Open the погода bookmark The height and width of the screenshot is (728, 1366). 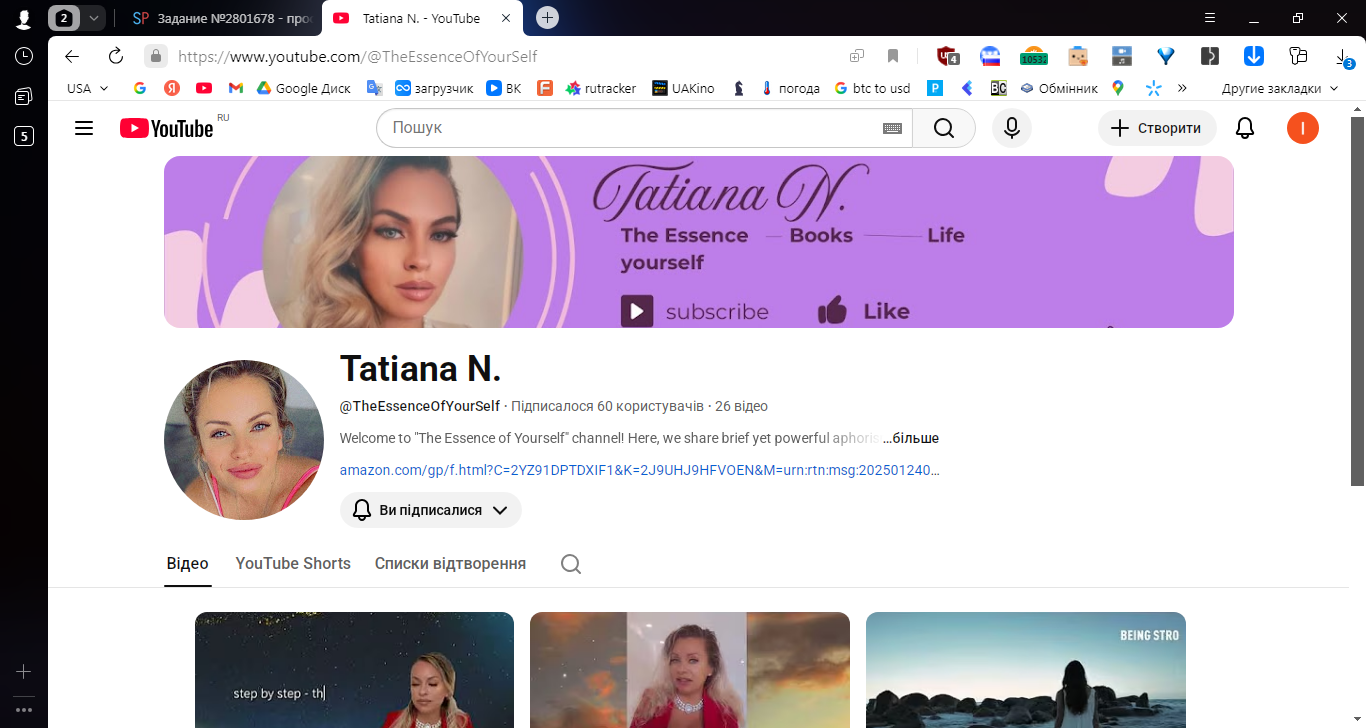[x=790, y=88]
